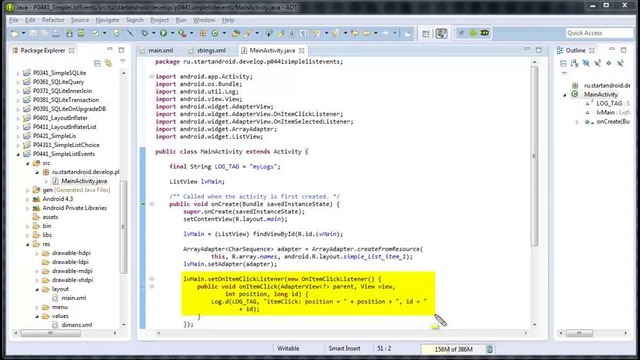Open the Navigate menu

107,20
